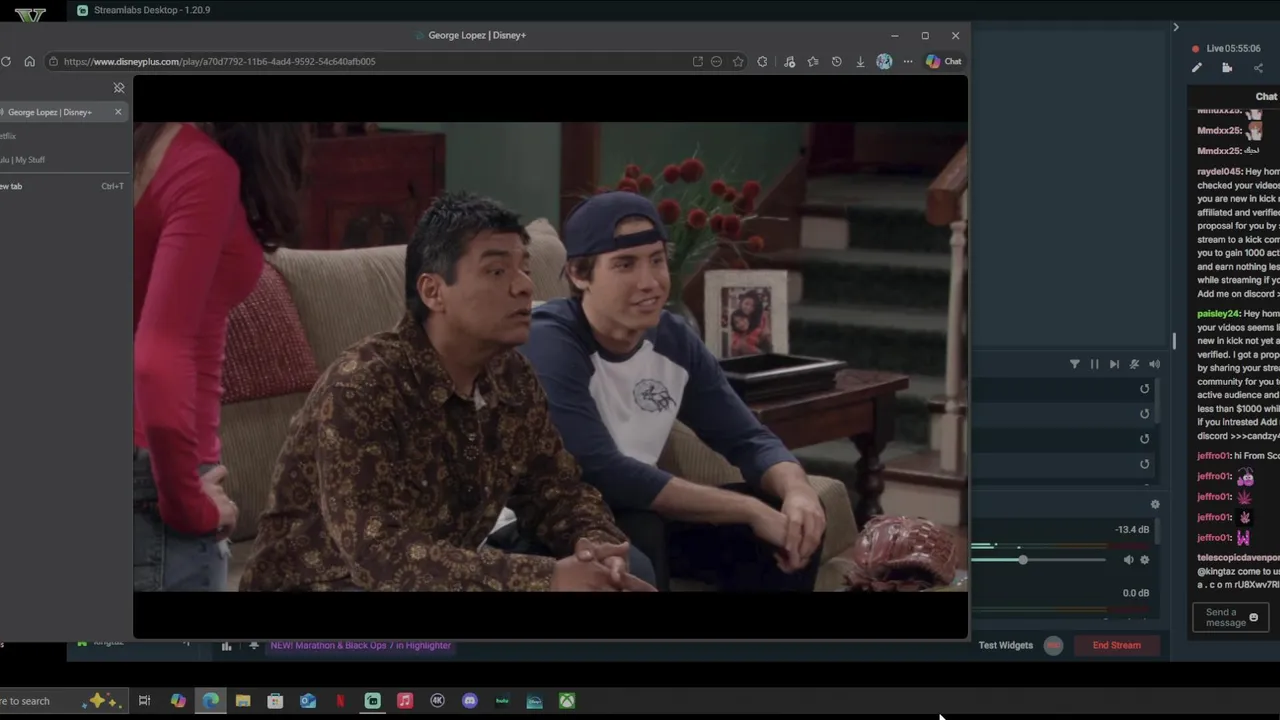Close the George Lopez | Disney+ tab

118,112
